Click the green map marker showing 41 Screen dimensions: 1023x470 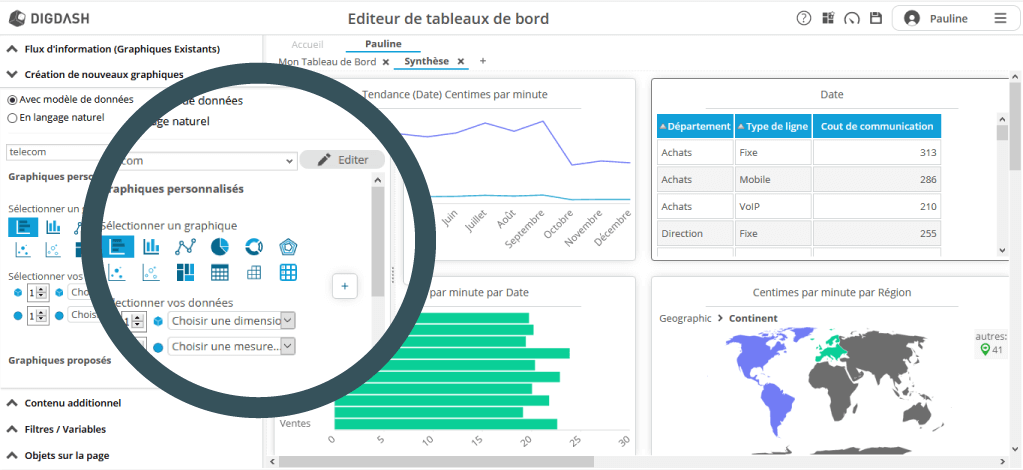pos(985,350)
